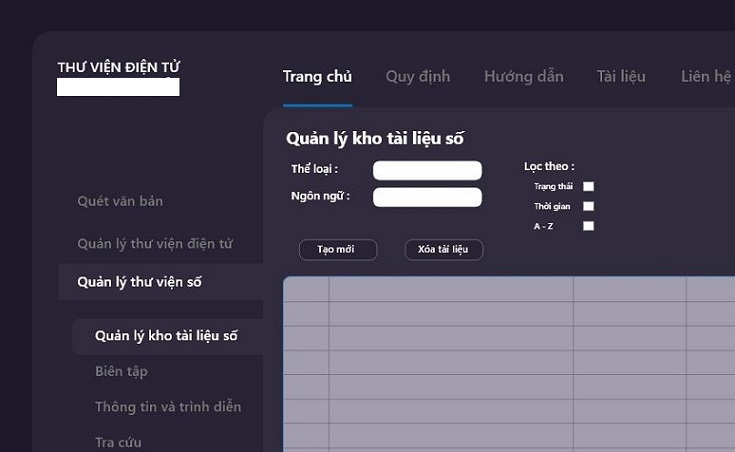The height and width of the screenshot is (452, 735).
Task: Open Thông tin và trình diễn sidebar item
Action: [x=168, y=407]
